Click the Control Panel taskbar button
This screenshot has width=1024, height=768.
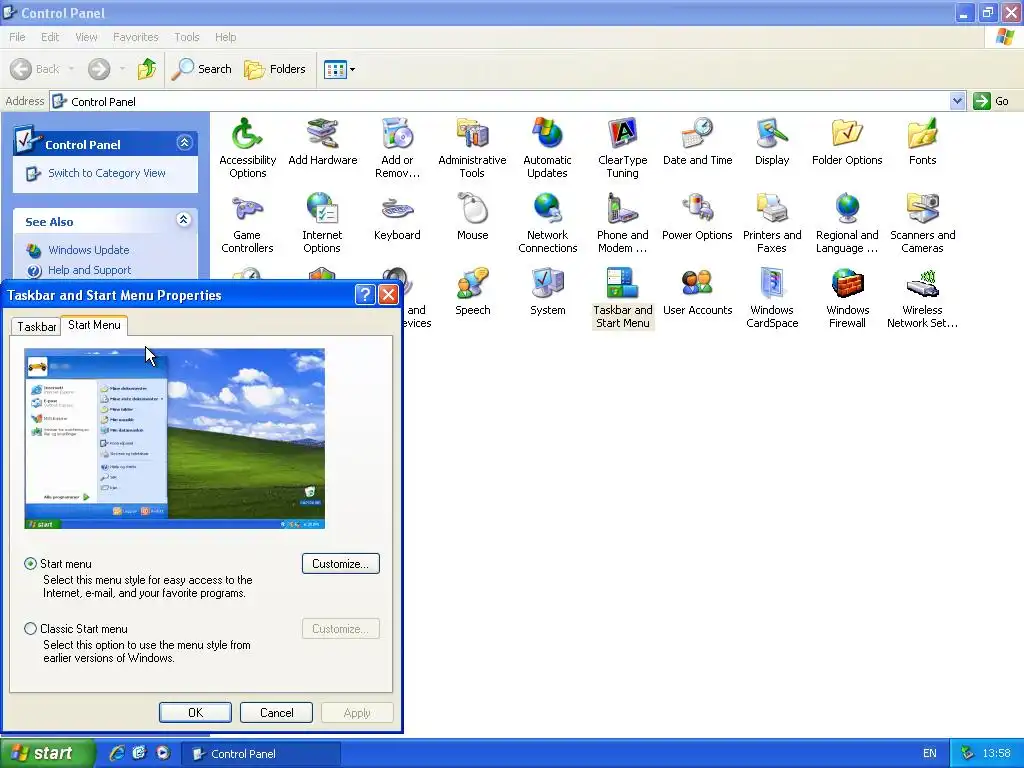point(261,754)
